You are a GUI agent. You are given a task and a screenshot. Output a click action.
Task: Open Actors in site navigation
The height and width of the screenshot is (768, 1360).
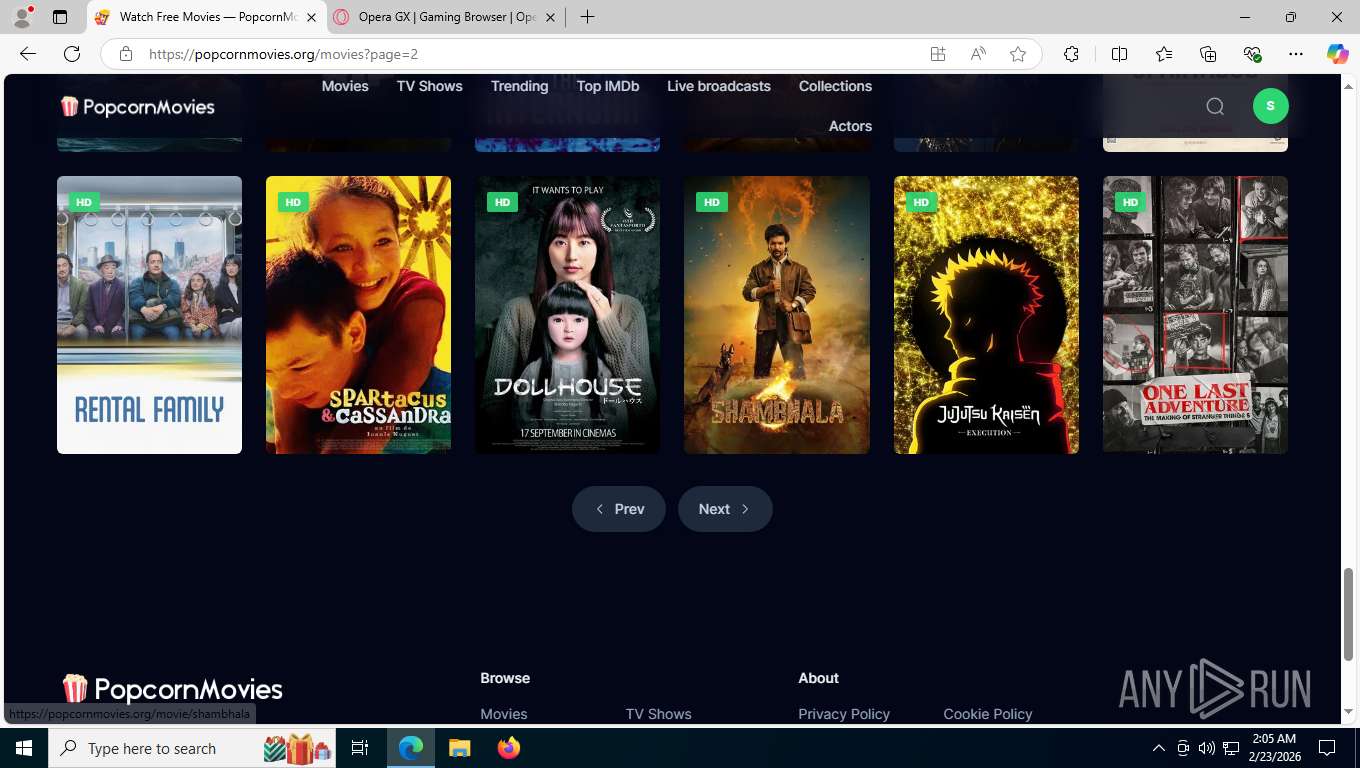(x=850, y=126)
